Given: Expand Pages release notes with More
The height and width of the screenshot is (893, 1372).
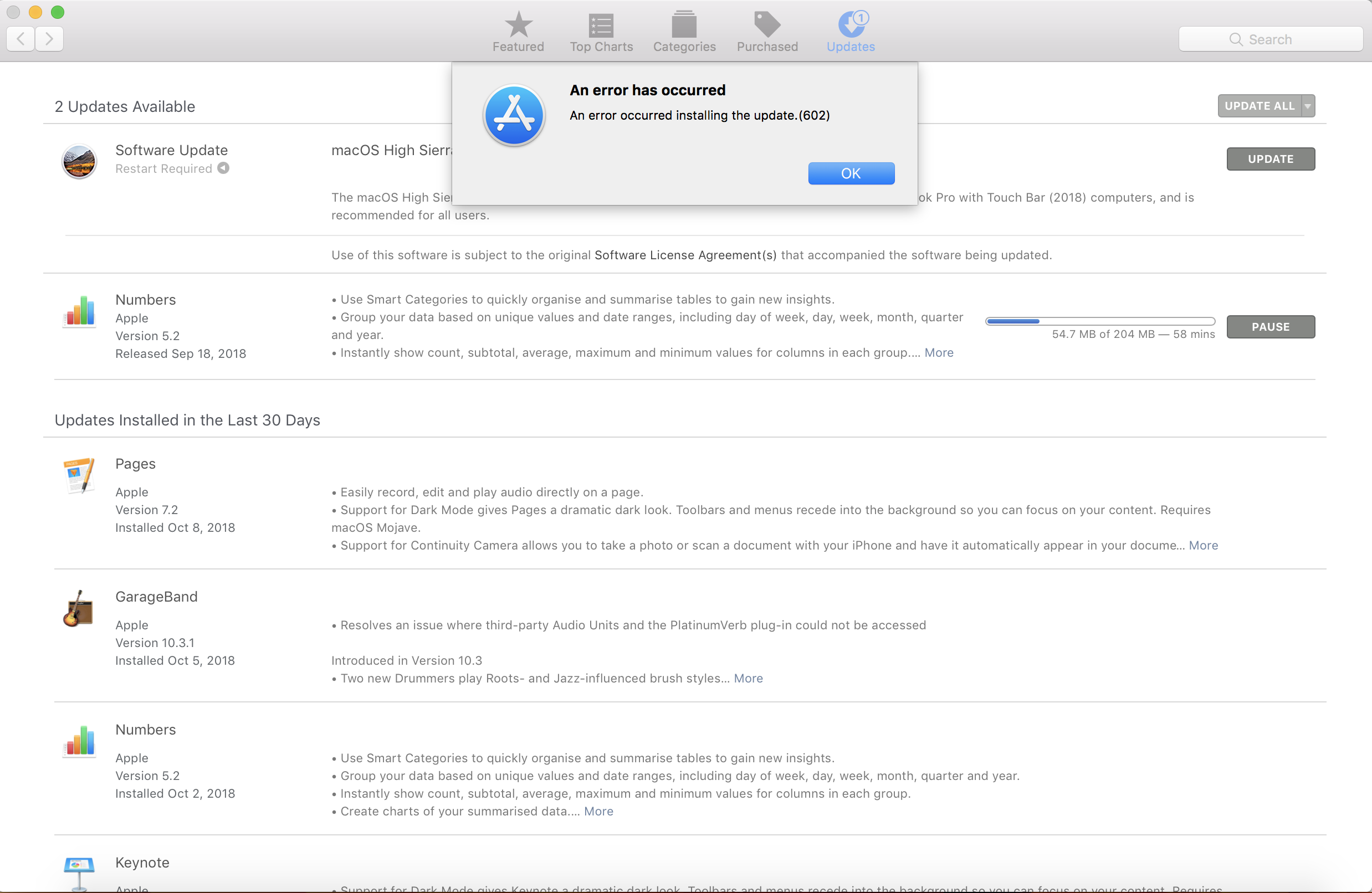Looking at the screenshot, I should pos(1203,545).
